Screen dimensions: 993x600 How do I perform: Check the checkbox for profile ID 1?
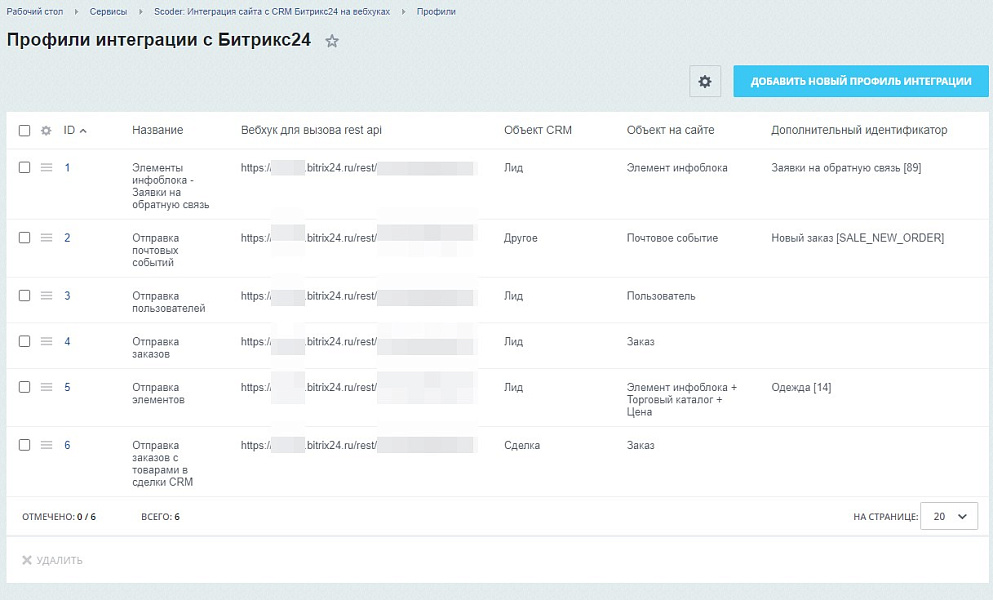pyautogui.click(x=25, y=168)
